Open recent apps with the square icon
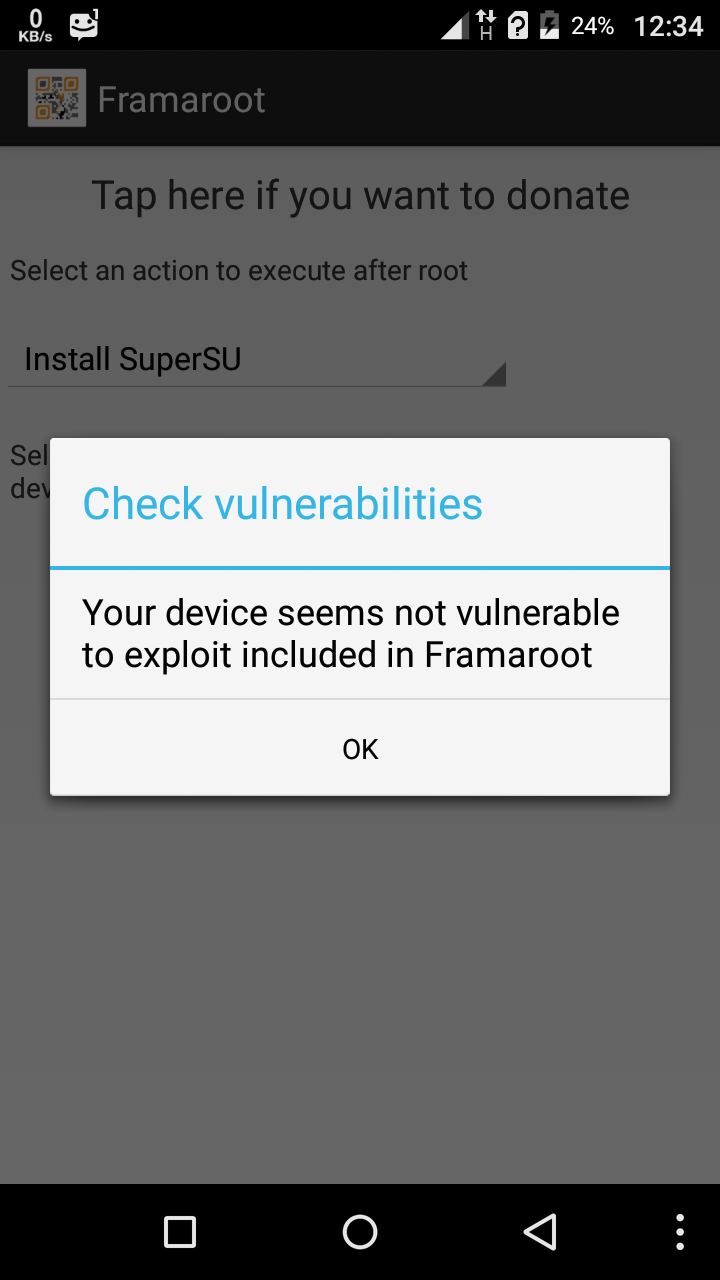The width and height of the screenshot is (720, 1280). [180, 1232]
